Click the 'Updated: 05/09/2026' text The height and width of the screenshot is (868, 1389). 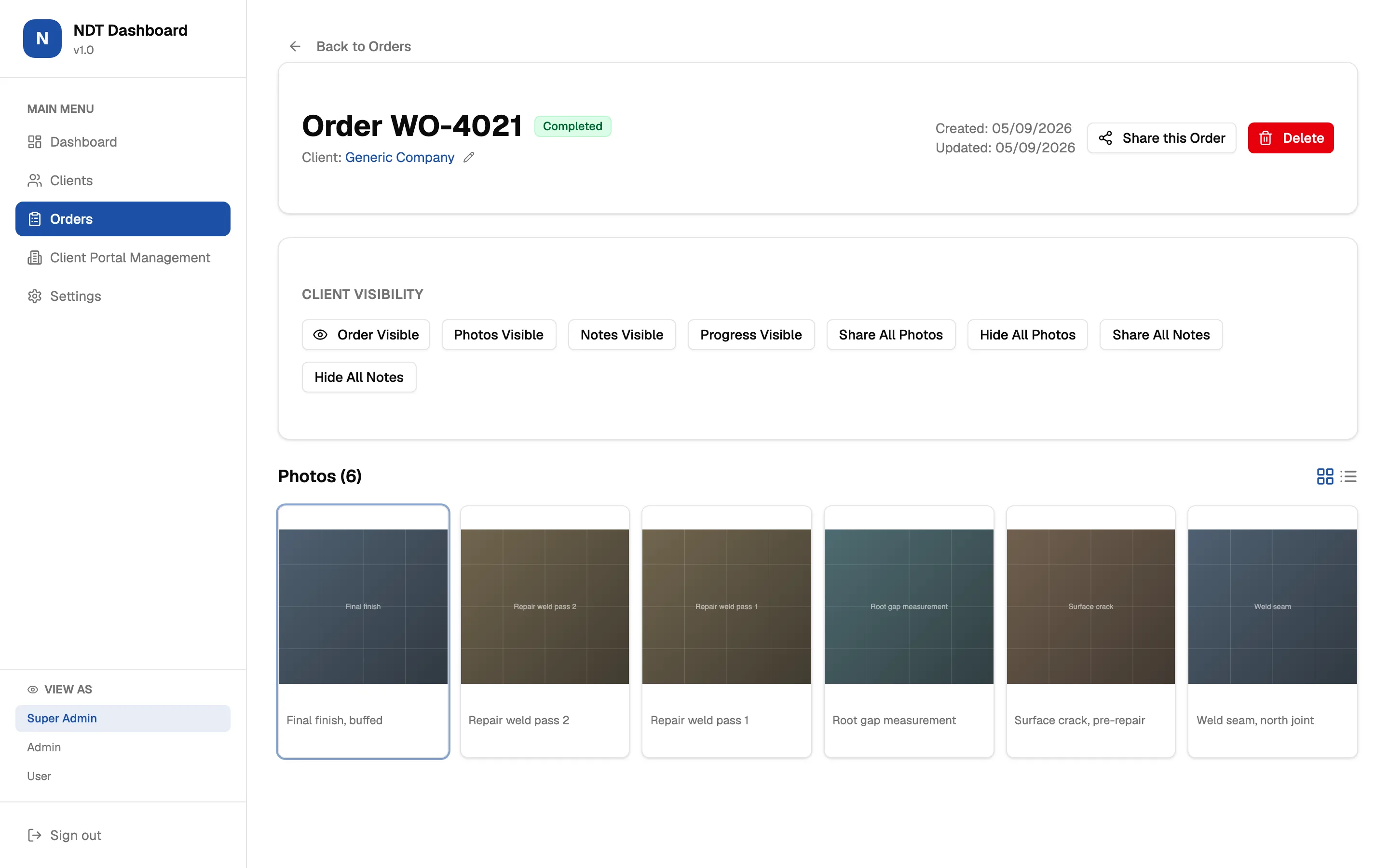click(x=1005, y=148)
